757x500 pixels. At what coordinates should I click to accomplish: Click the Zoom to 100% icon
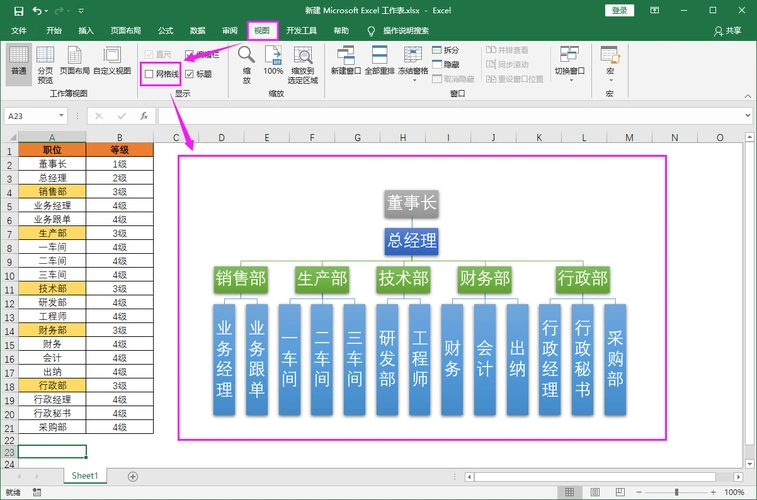pyautogui.click(x=273, y=59)
